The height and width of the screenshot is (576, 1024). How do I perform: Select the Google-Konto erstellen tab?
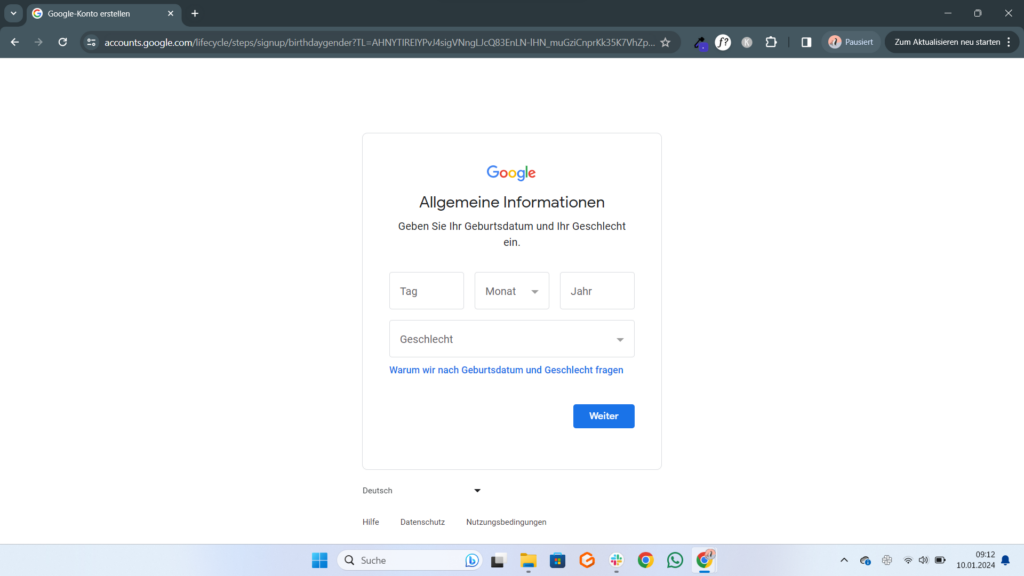point(100,13)
